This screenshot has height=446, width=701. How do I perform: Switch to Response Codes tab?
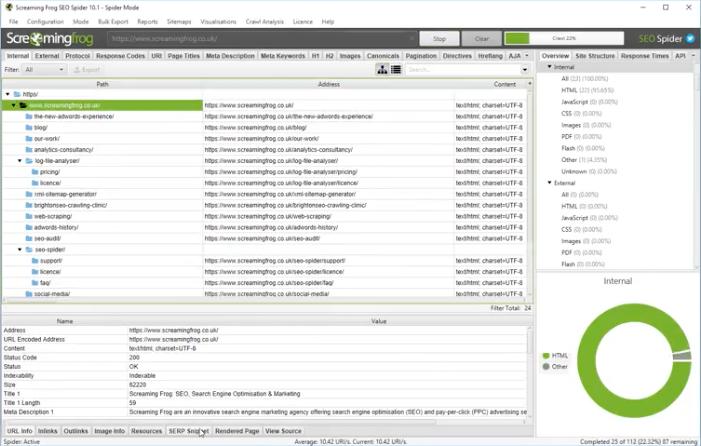[120, 56]
